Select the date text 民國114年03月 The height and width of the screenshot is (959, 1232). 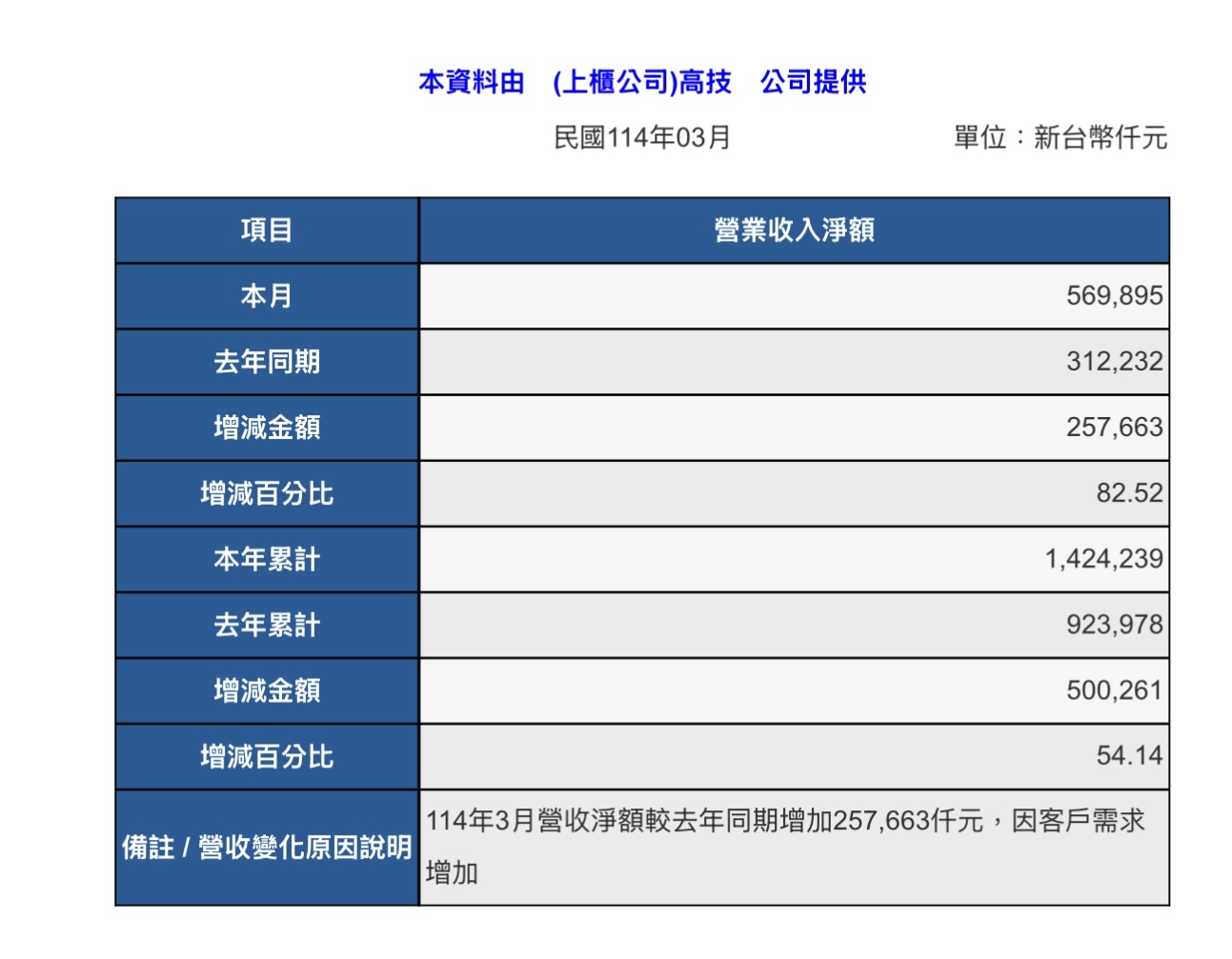pos(642,138)
